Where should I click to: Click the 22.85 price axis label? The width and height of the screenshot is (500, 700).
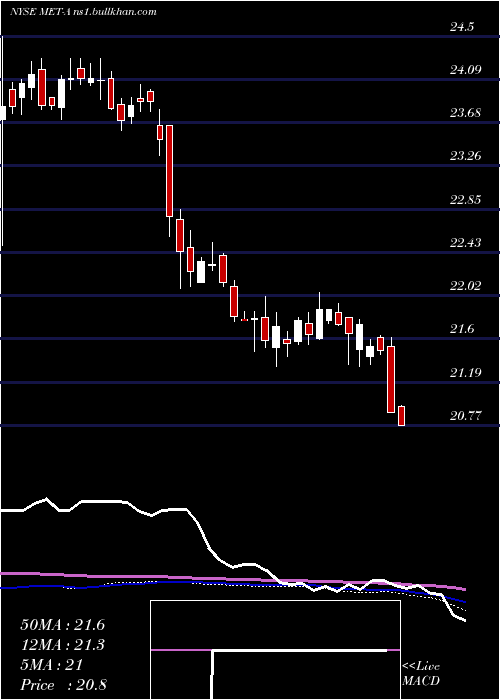click(466, 199)
